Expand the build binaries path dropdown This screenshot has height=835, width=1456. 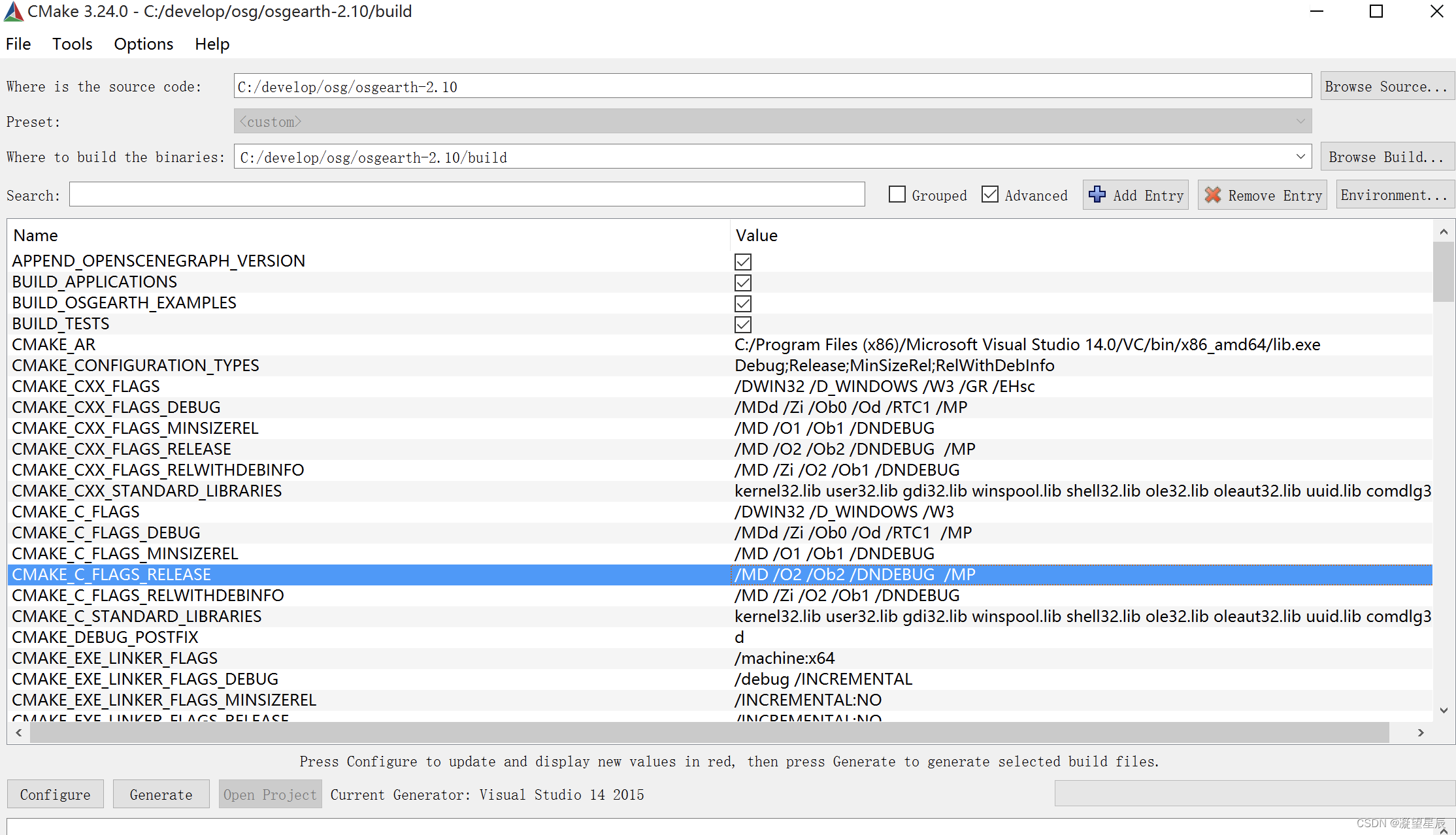tap(1300, 157)
